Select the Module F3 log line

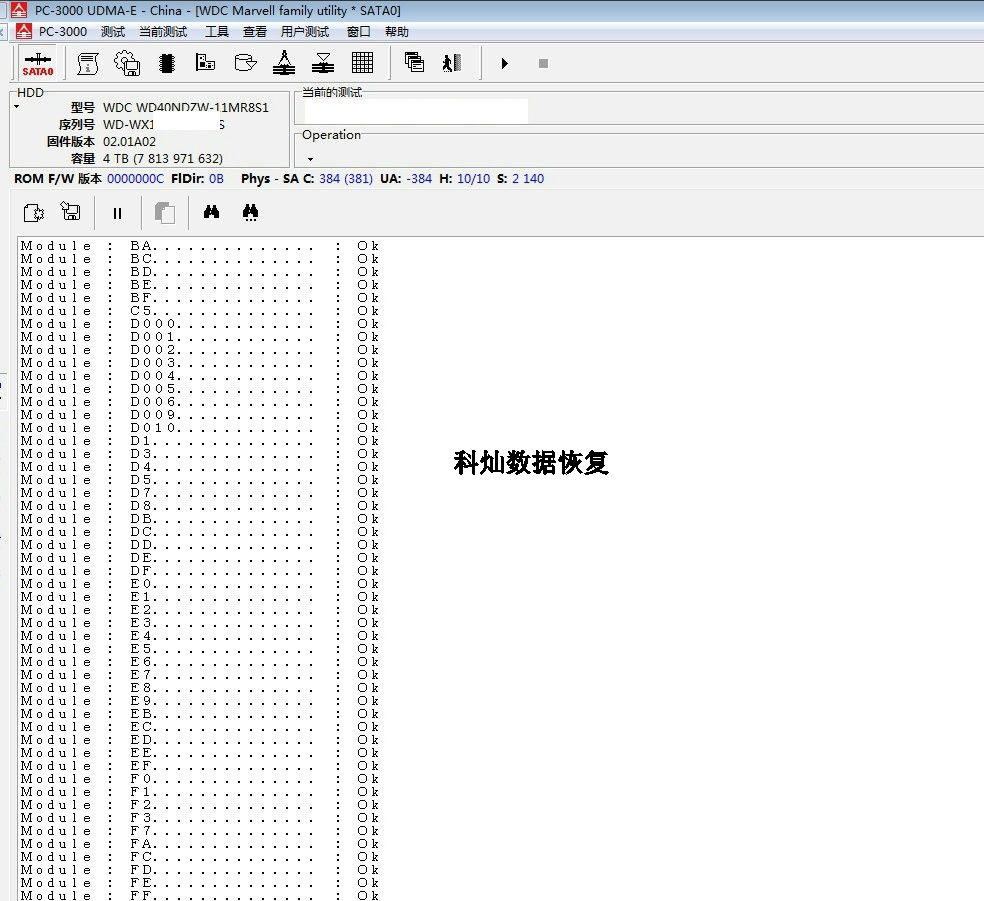200,818
